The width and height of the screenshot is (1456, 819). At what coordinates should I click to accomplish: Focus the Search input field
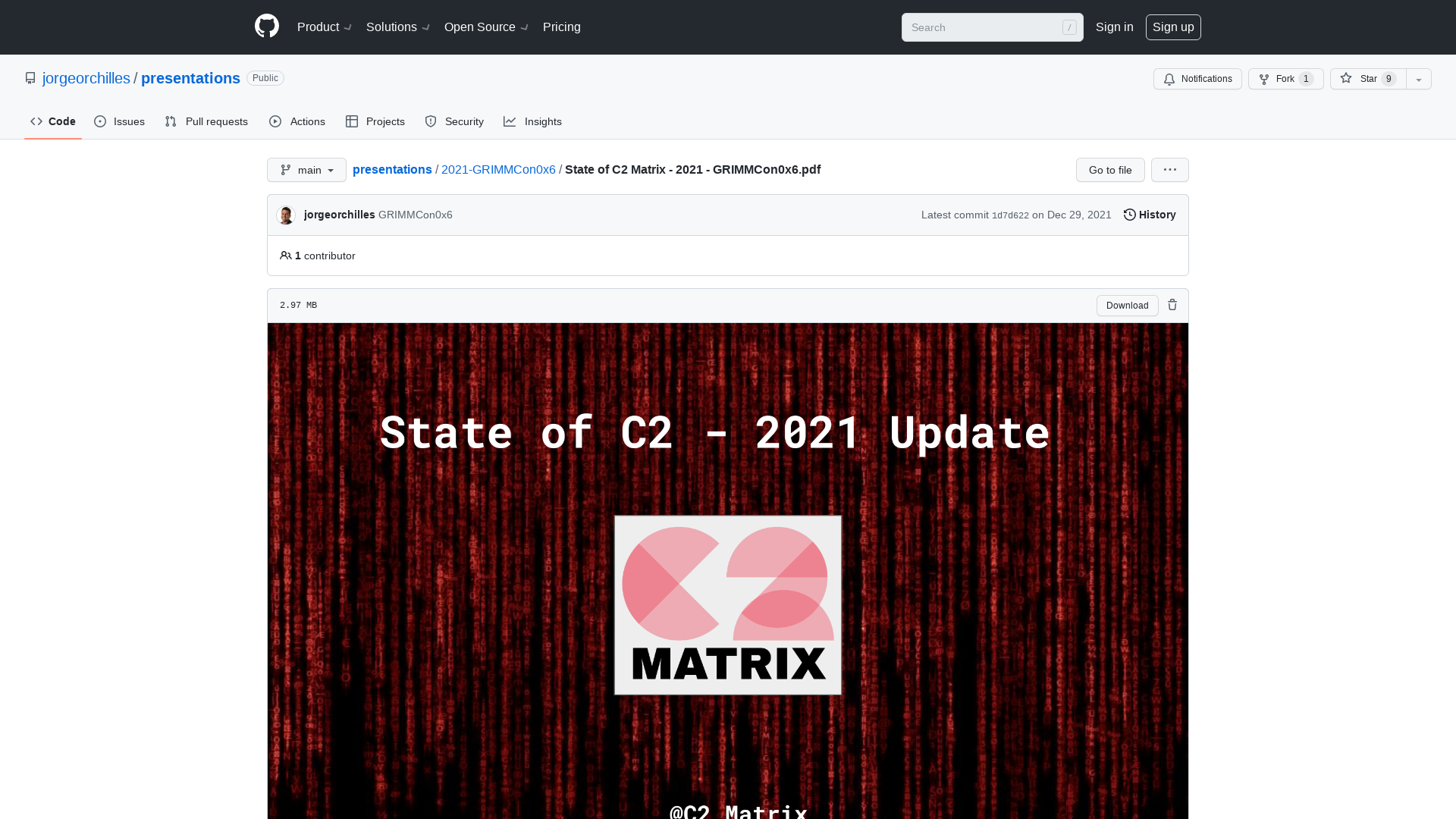992,27
